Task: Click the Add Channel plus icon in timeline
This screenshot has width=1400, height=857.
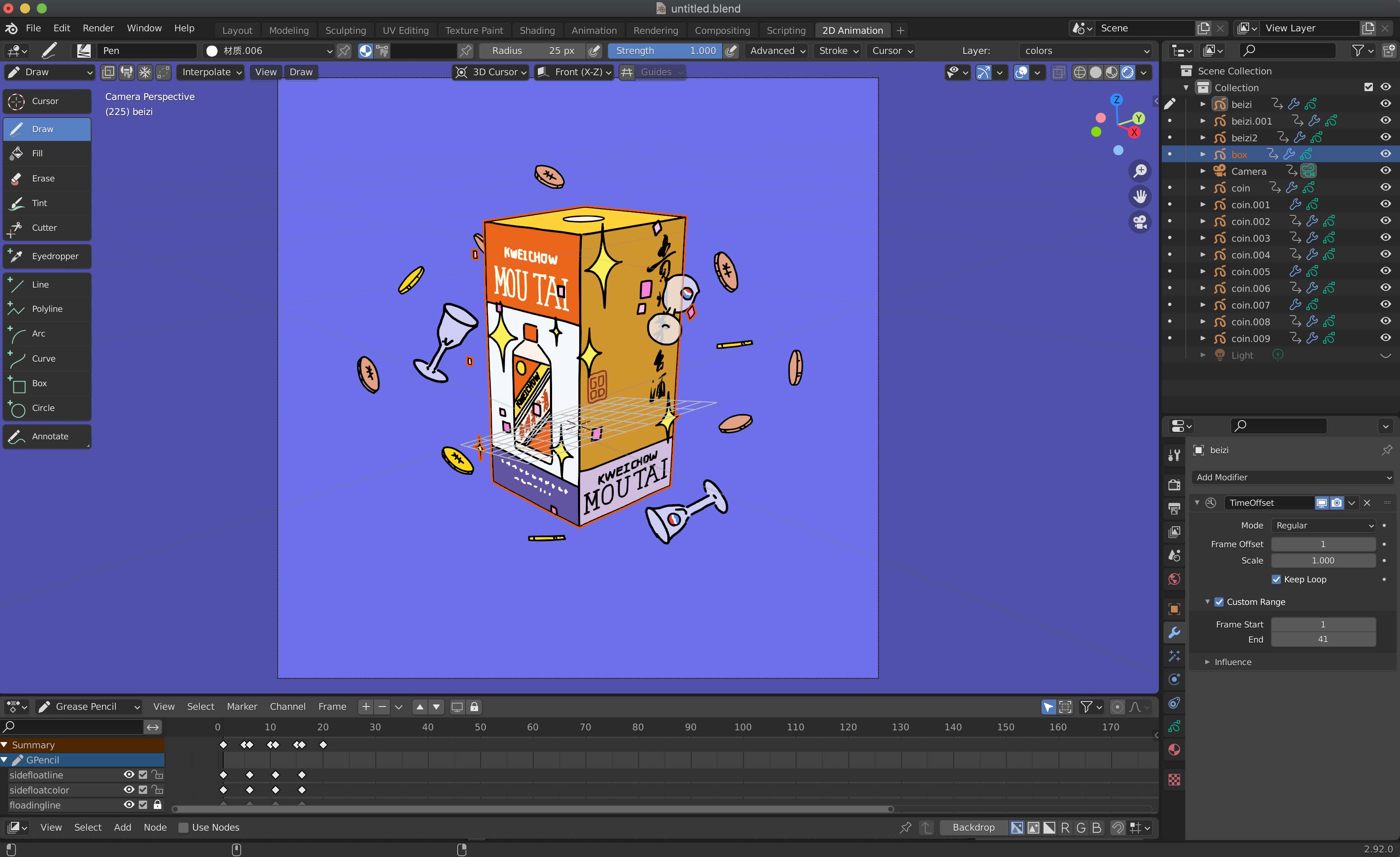Action: (366, 707)
